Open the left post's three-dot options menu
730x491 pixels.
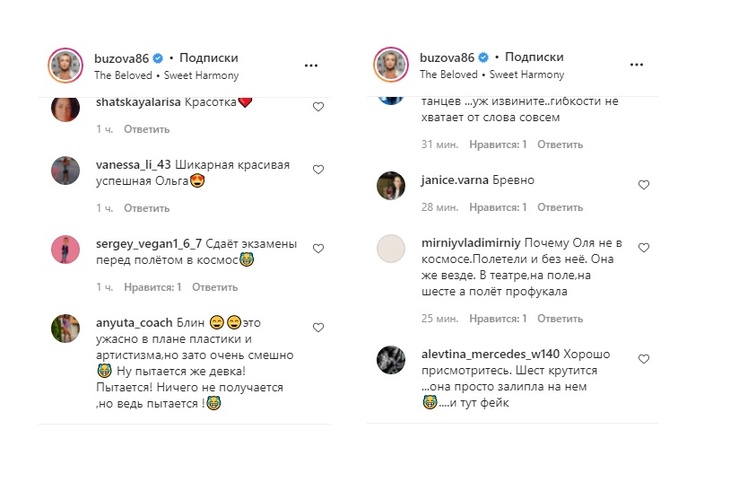pyautogui.click(x=311, y=66)
